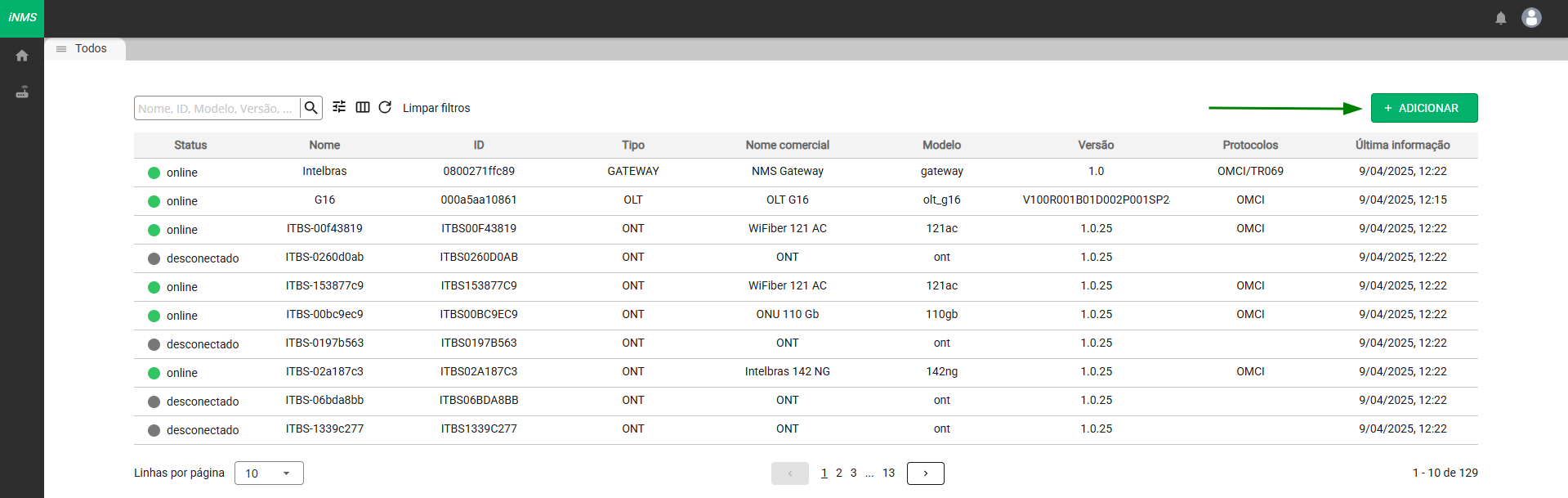1568x498 pixels.
Task: Sort by Status column header
Action: (190, 145)
